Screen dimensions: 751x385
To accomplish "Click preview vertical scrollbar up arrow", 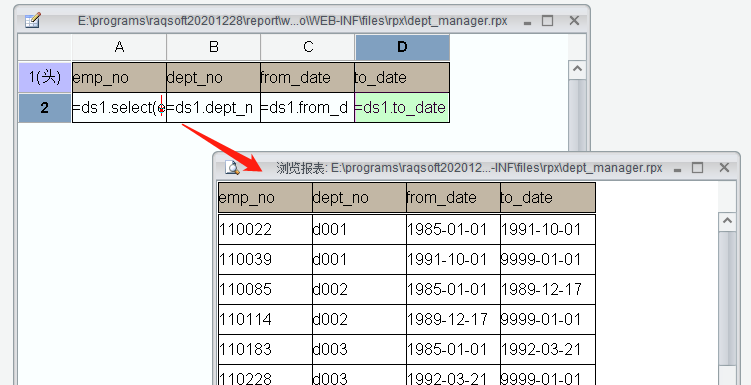I will 728,222.
